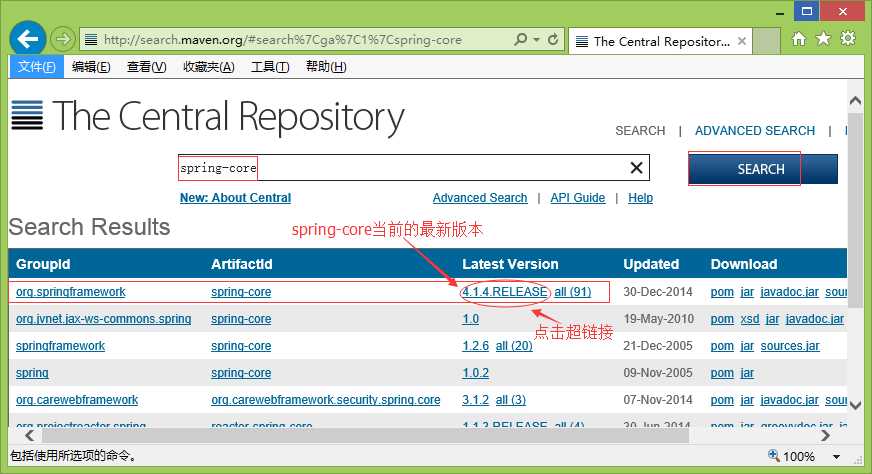The image size is (872, 474).
Task: Download jar for org.springframework spring-core
Action: 747,292
